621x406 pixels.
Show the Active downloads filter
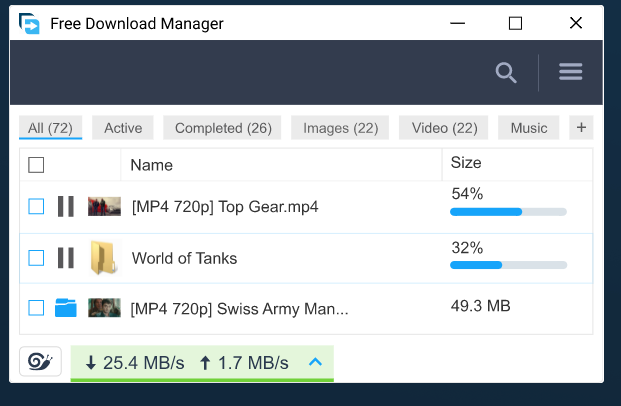(x=123, y=128)
